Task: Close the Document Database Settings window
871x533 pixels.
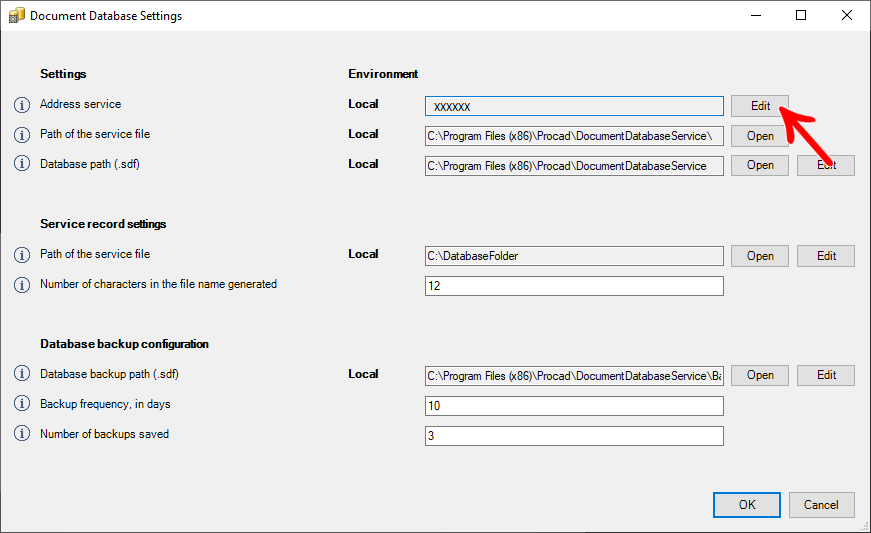Action: pos(847,15)
